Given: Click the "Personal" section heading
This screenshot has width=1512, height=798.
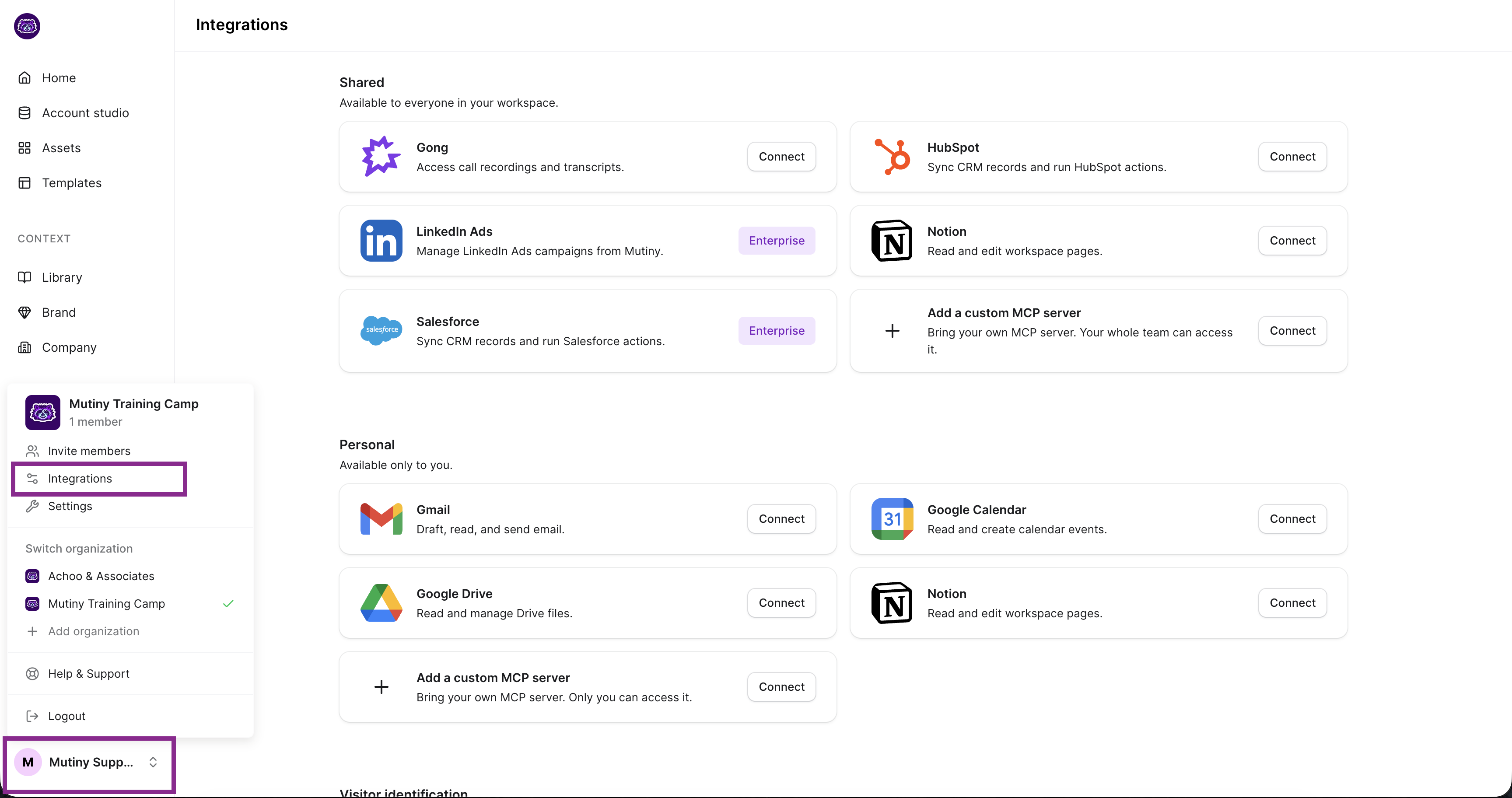Looking at the screenshot, I should [367, 445].
